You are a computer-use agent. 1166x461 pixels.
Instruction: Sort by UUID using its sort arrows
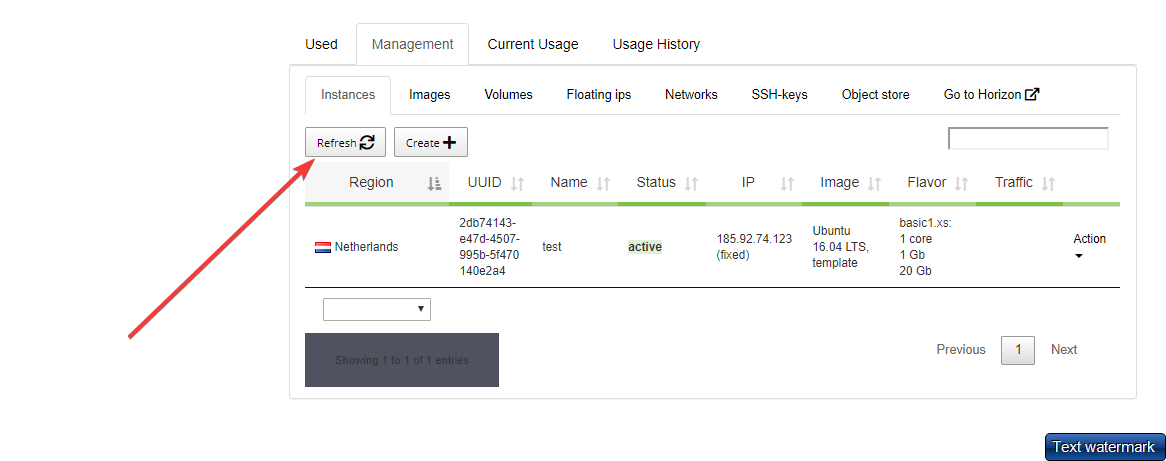(x=517, y=183)
